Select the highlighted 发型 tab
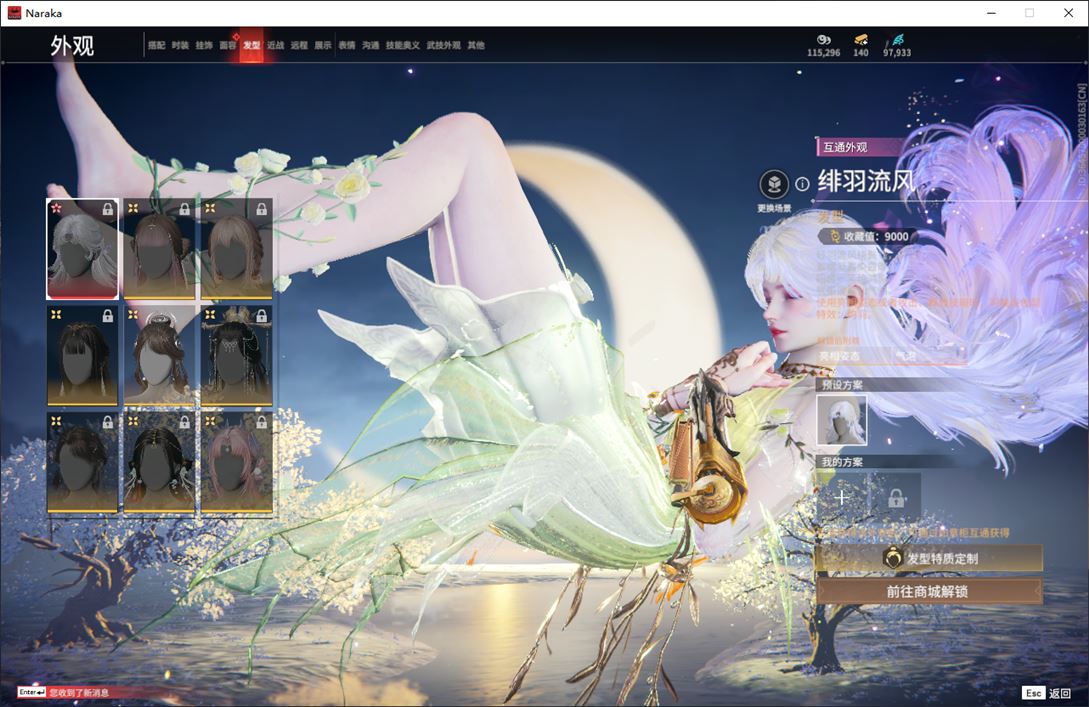This screenshot has height=707, width=1089. [x=251, y=45]
